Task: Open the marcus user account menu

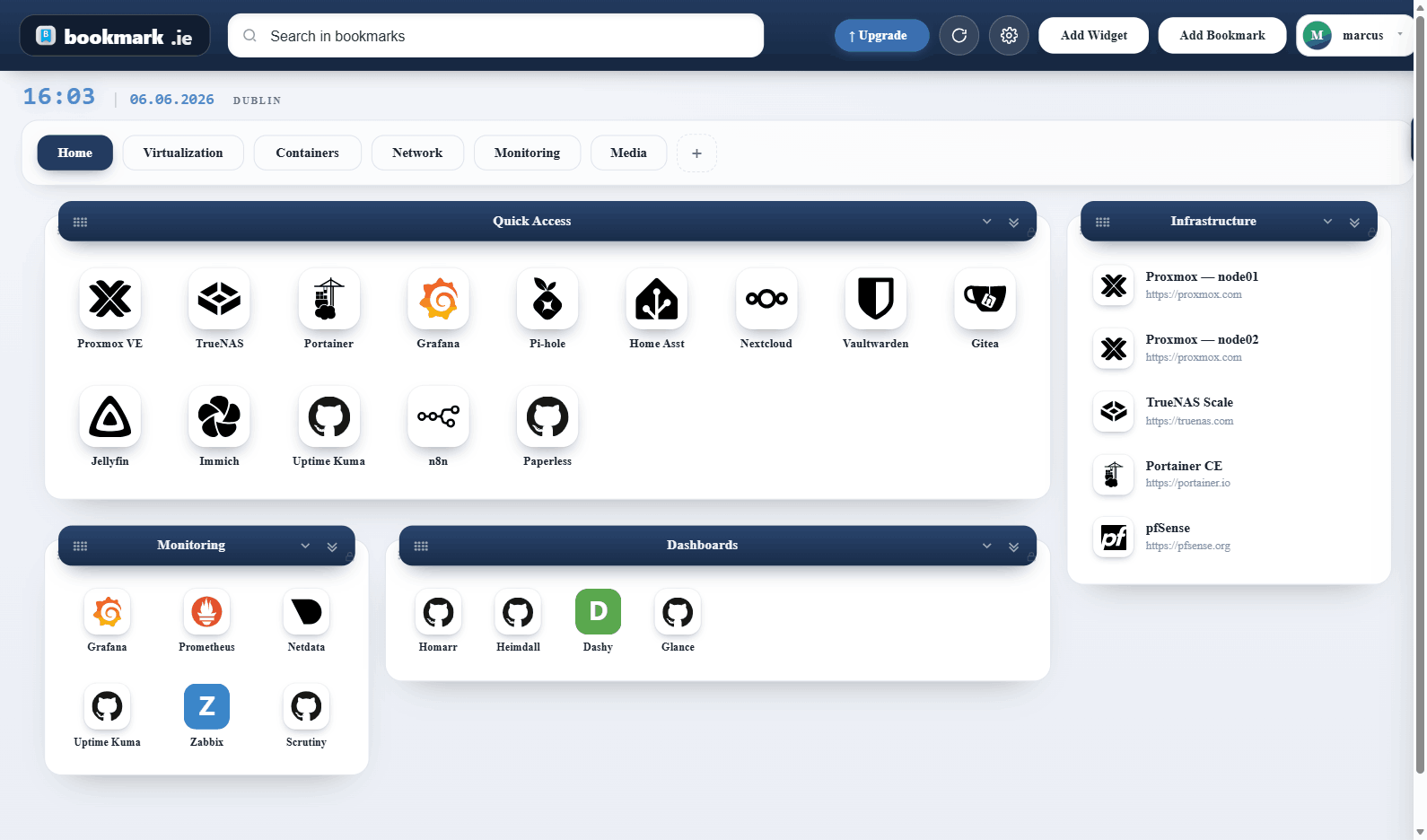Action: (x=1355, y=36)
